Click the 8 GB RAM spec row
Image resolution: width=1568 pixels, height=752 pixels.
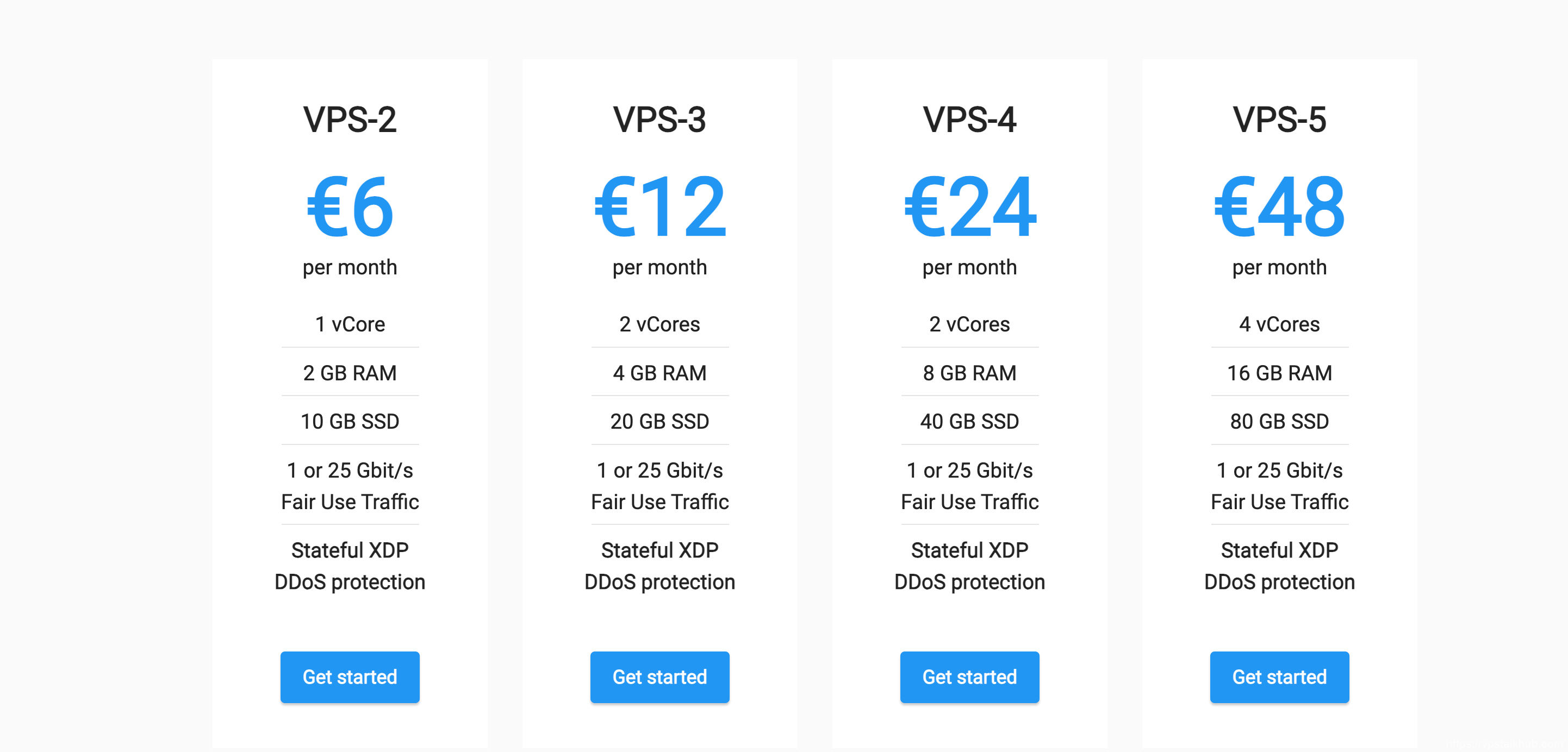point(969,373)
